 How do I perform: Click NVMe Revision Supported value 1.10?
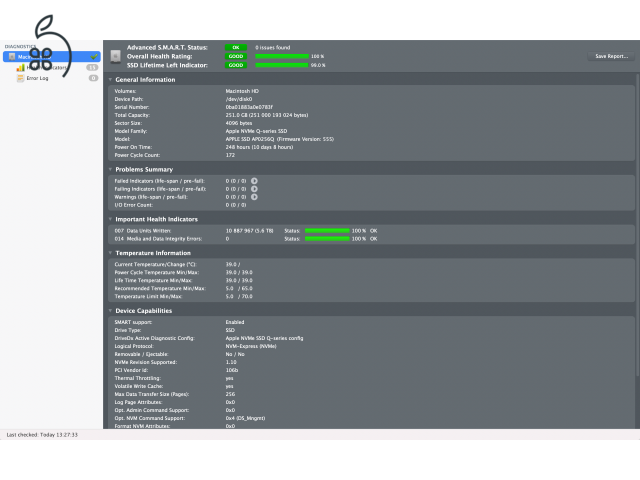pos(231,362)
